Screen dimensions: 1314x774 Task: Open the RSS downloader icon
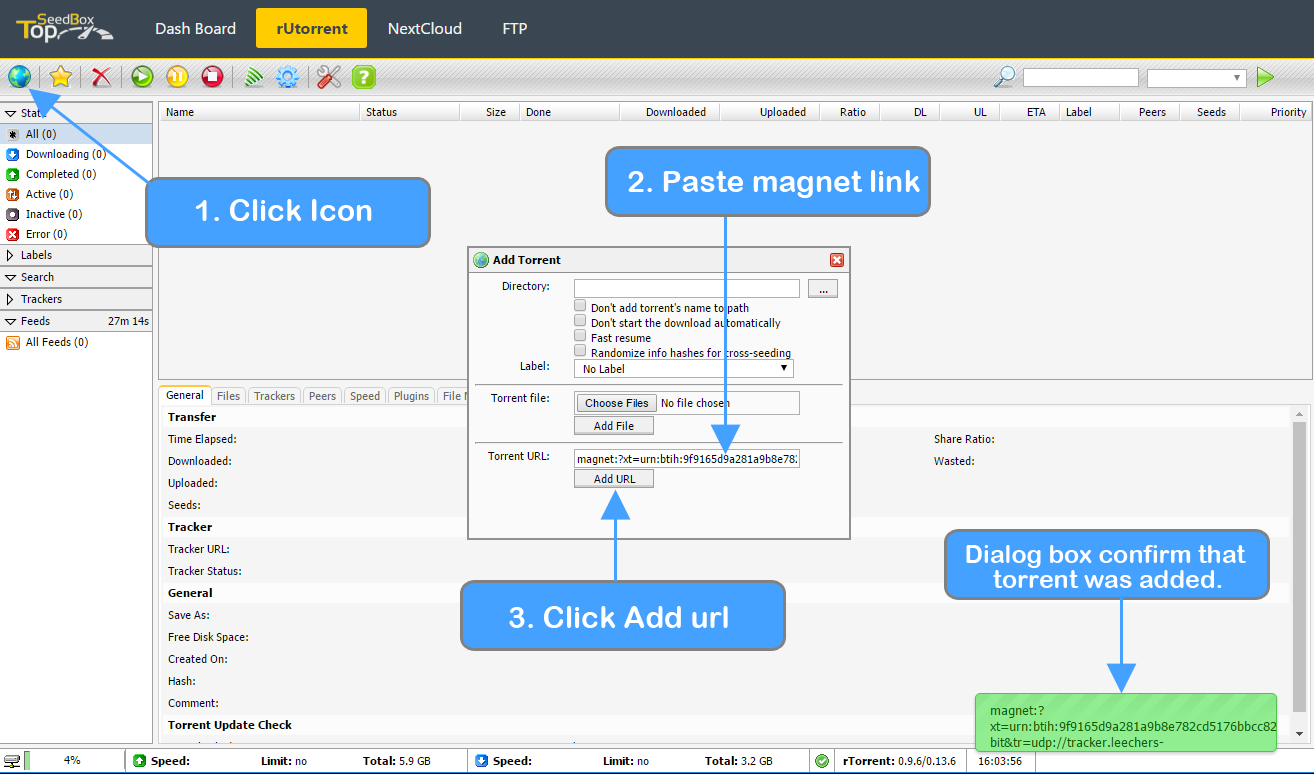coord(254,76)
